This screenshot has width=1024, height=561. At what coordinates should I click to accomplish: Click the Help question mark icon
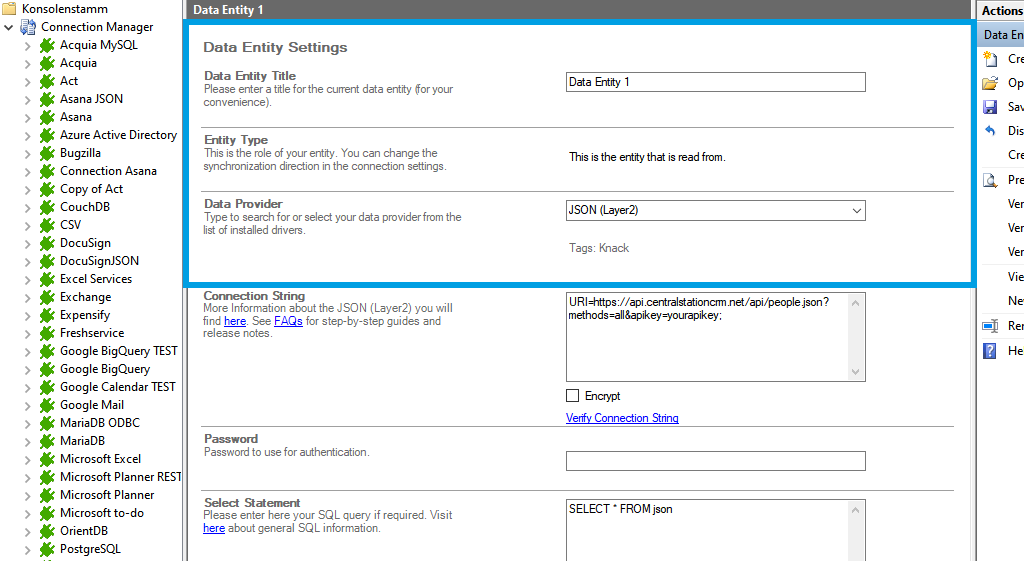pos(990,351)
